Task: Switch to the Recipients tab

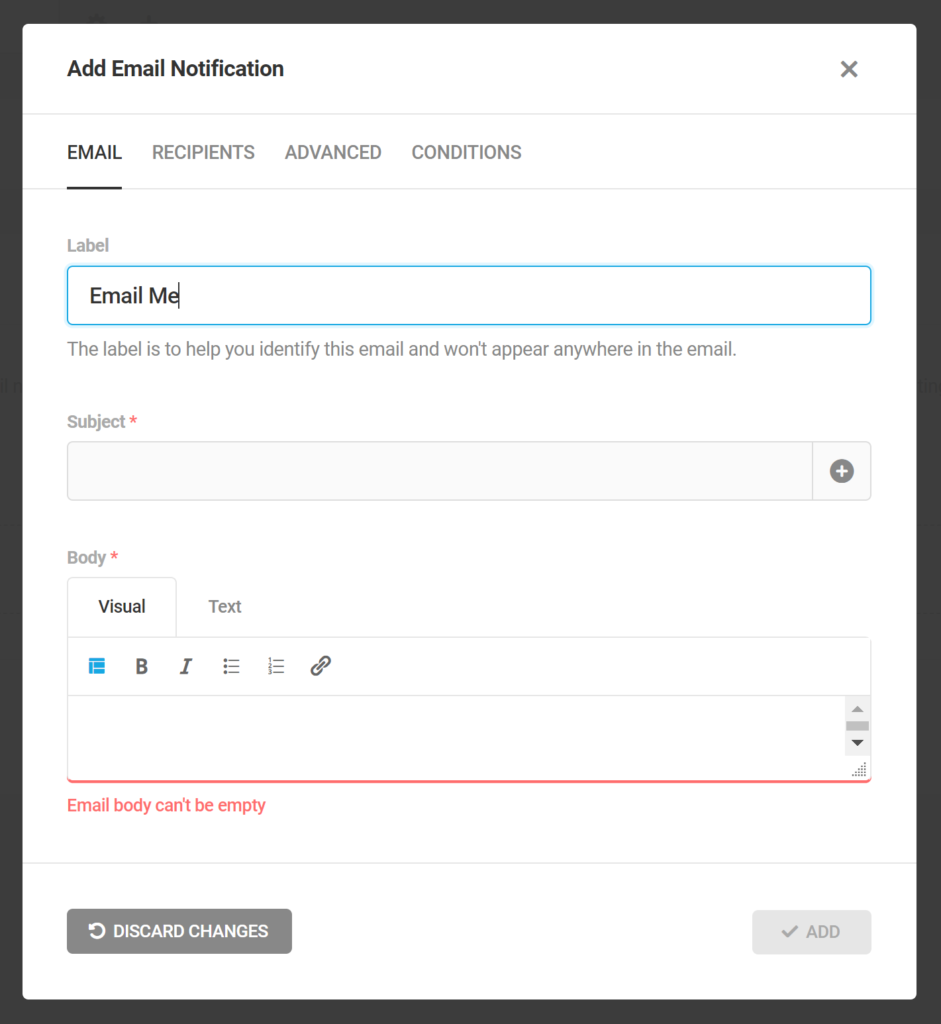Action: tap(203, 152)
